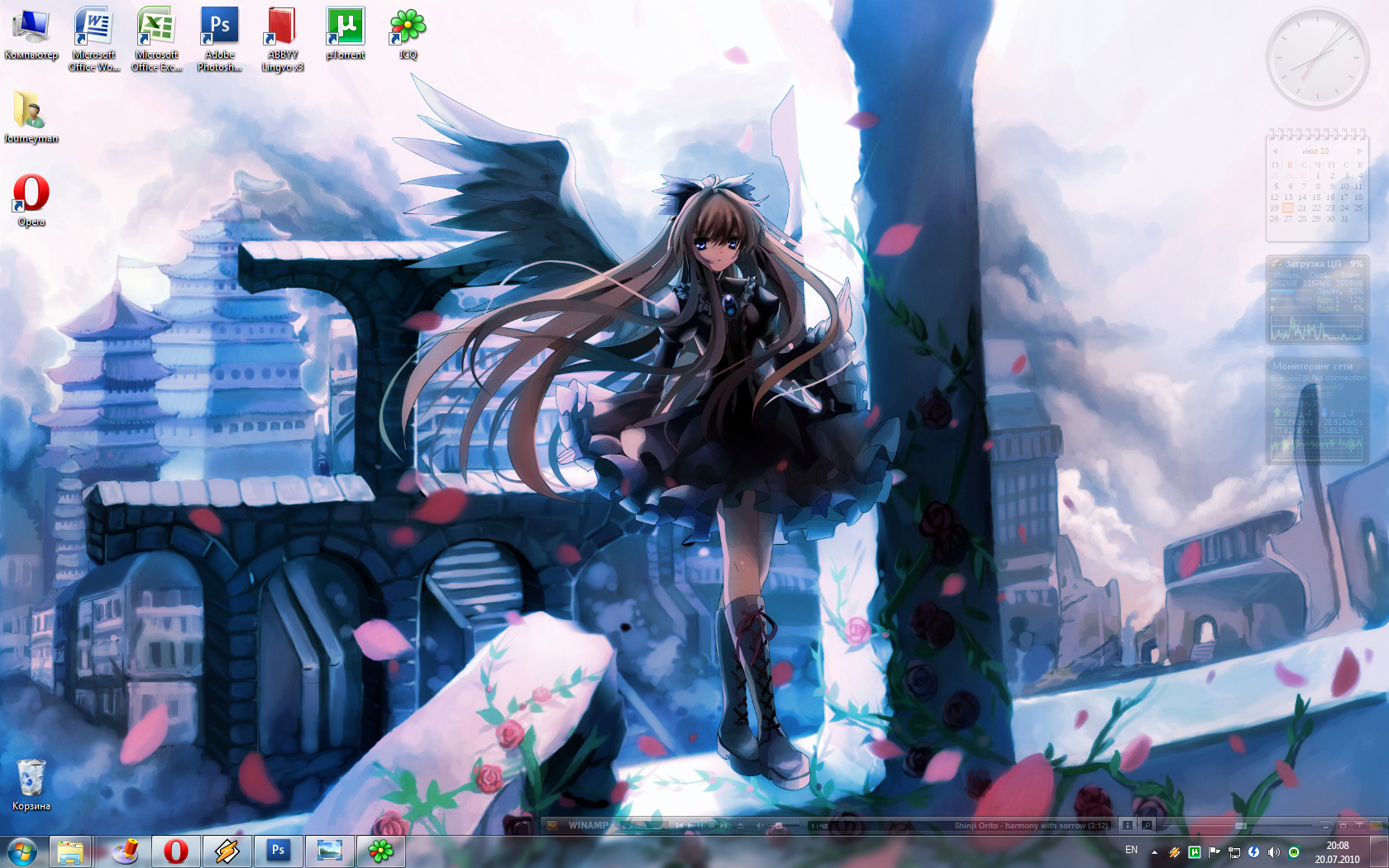Switch to Winamp in the taskbar
The image size is (1389, 868).
coord(227,851)
